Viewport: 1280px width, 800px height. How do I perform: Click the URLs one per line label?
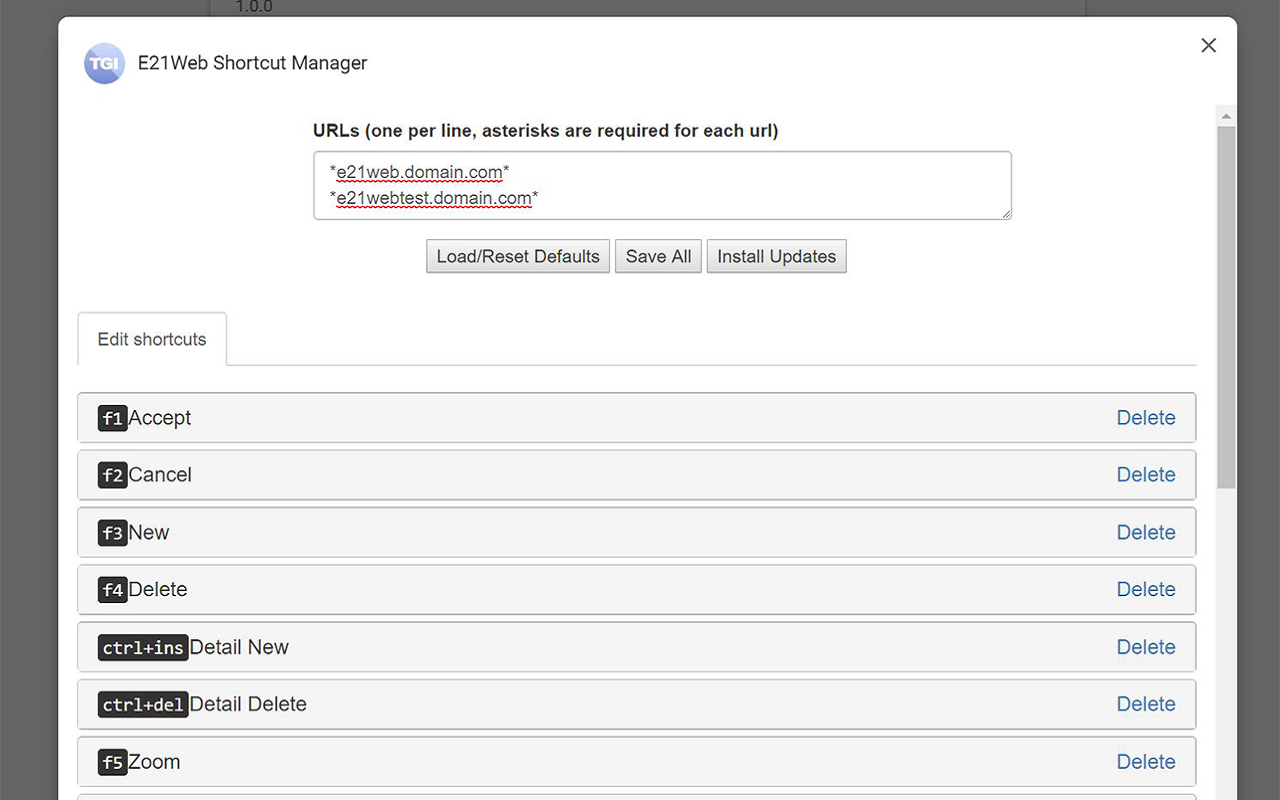[545, 131]
